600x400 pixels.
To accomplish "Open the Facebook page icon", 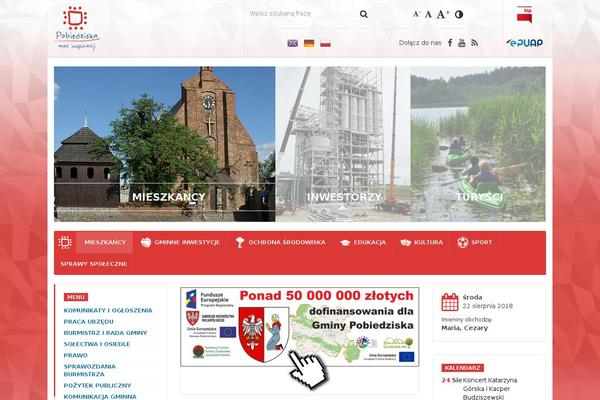I will 450,43.
